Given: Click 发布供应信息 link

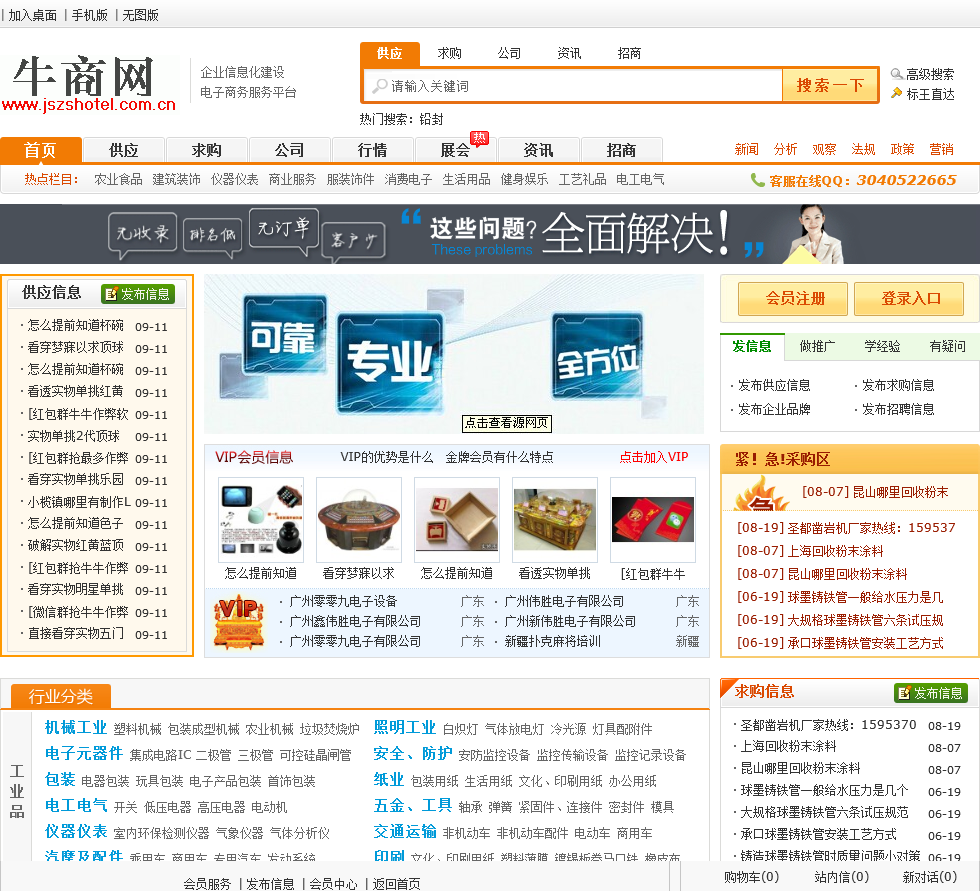Looking at the screenshot, I should coord(774,386).
